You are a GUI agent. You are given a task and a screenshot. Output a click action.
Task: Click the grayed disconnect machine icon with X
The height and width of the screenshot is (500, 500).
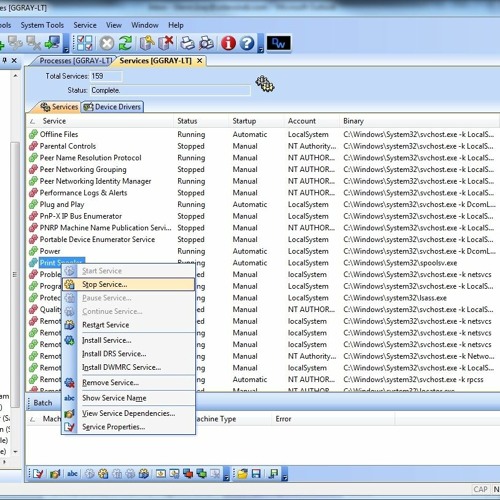tap(33, 43)
